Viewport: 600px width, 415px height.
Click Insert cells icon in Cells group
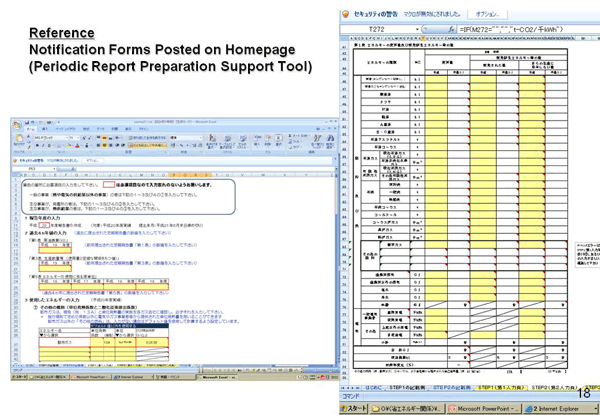pyautogui.click(x=257, y=140)
